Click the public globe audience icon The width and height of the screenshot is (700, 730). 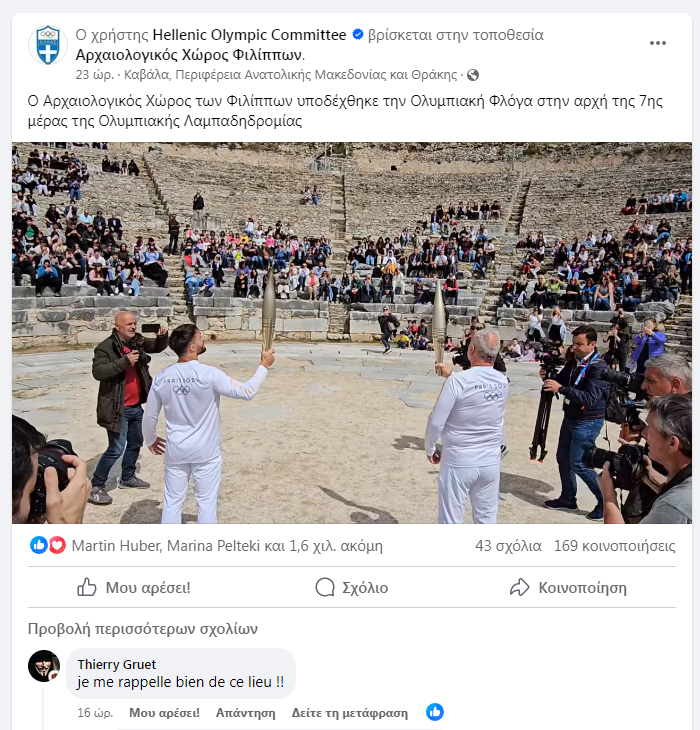tap(473, 75)
